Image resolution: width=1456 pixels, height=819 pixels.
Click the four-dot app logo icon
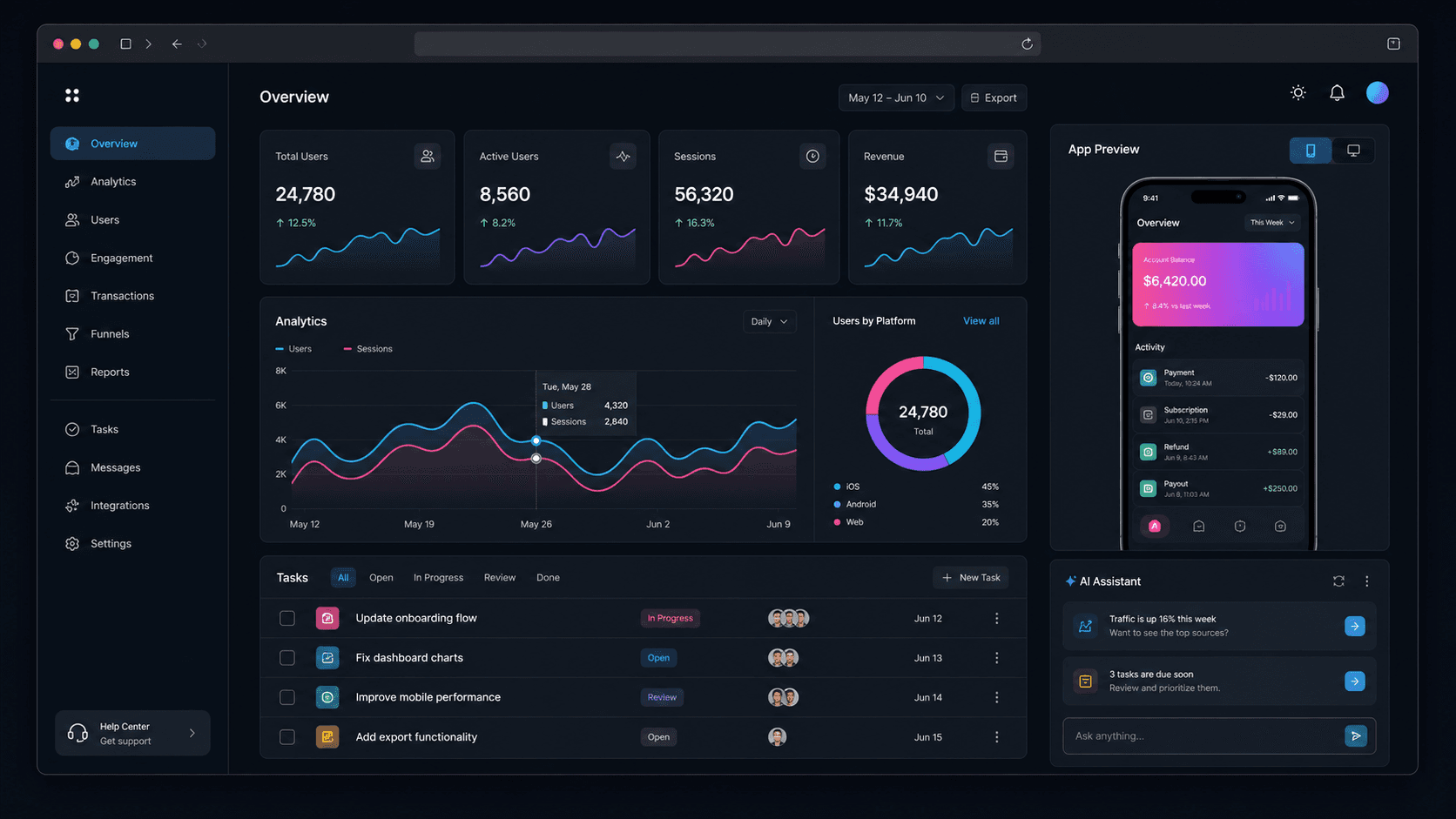(72, 96)
